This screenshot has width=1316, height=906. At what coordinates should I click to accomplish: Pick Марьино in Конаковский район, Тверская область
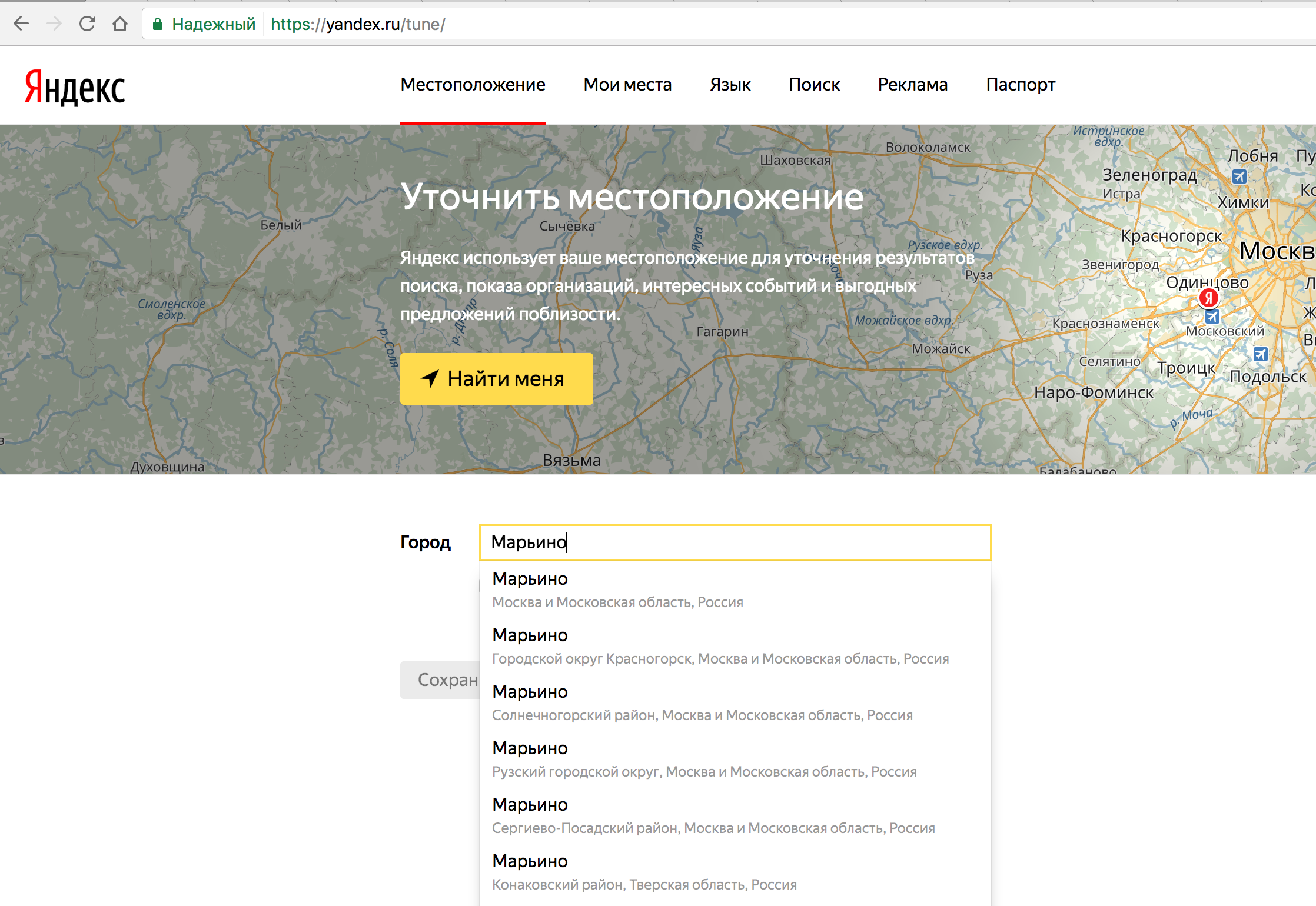[x=735, y=872]
